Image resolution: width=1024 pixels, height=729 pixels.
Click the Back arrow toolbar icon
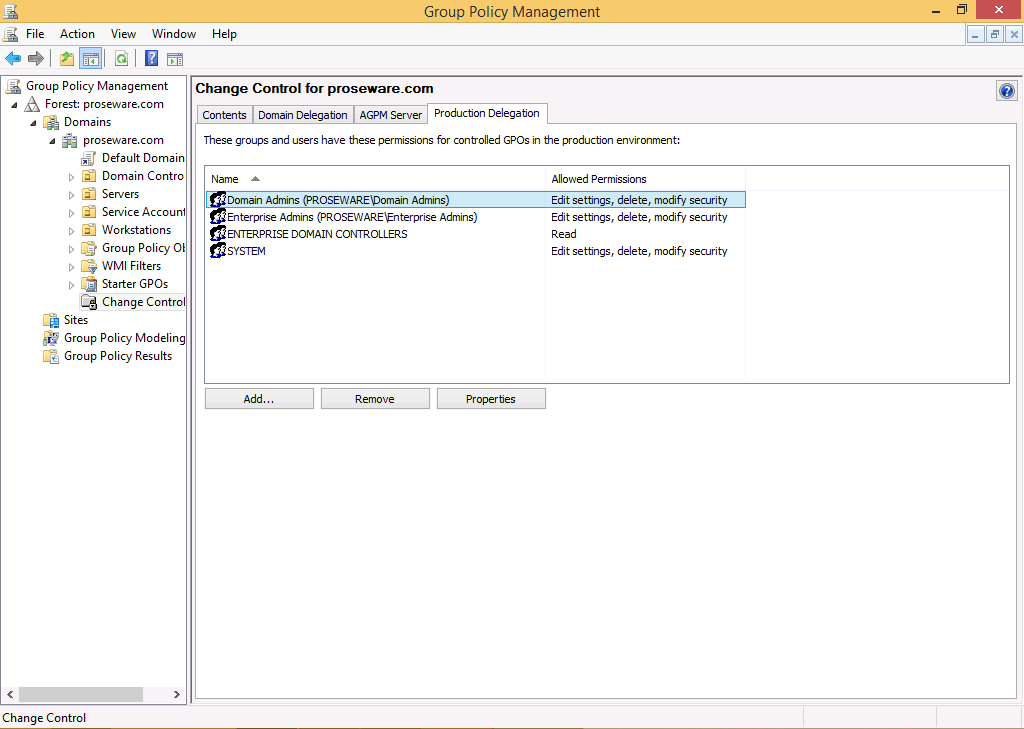coord(13,59)
